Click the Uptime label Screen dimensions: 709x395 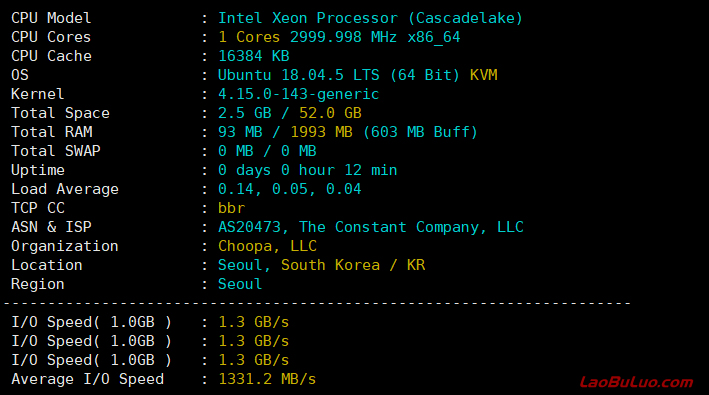(38, 170)
